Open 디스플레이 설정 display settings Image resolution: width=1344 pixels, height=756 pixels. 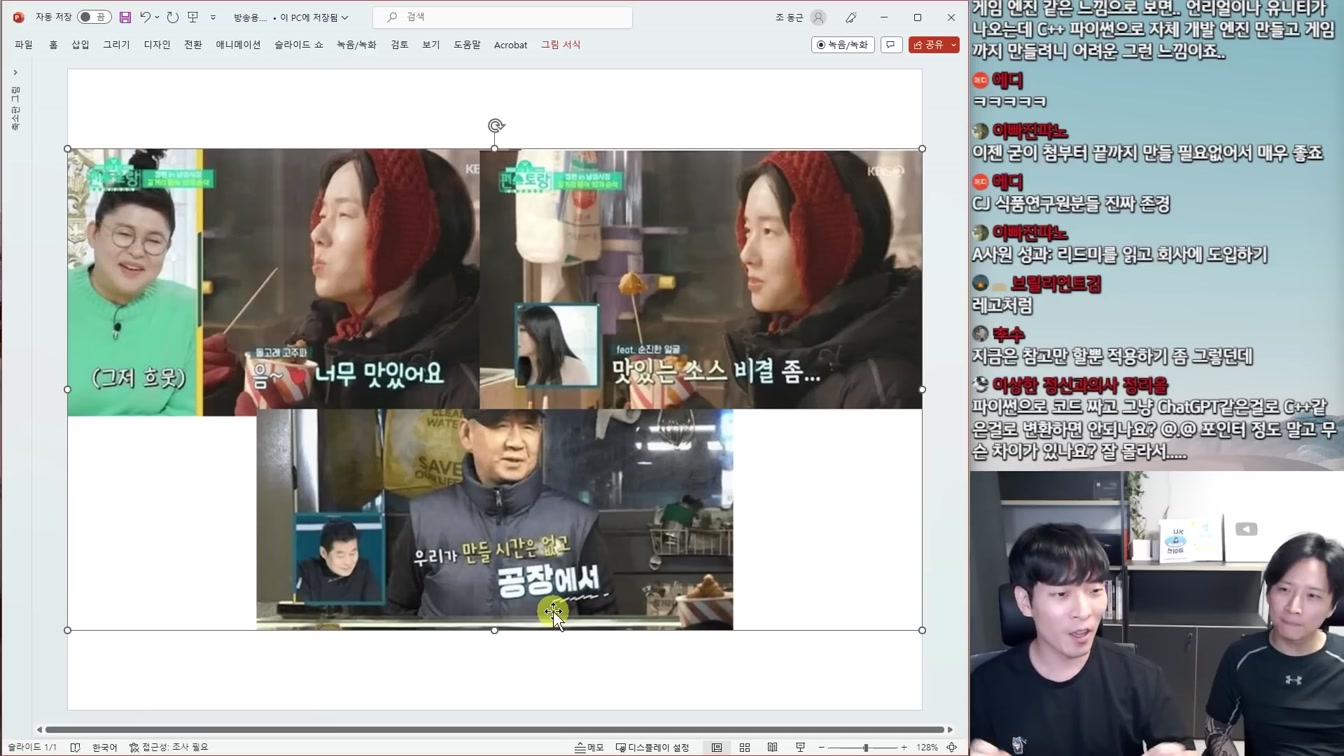click(652, 747)
